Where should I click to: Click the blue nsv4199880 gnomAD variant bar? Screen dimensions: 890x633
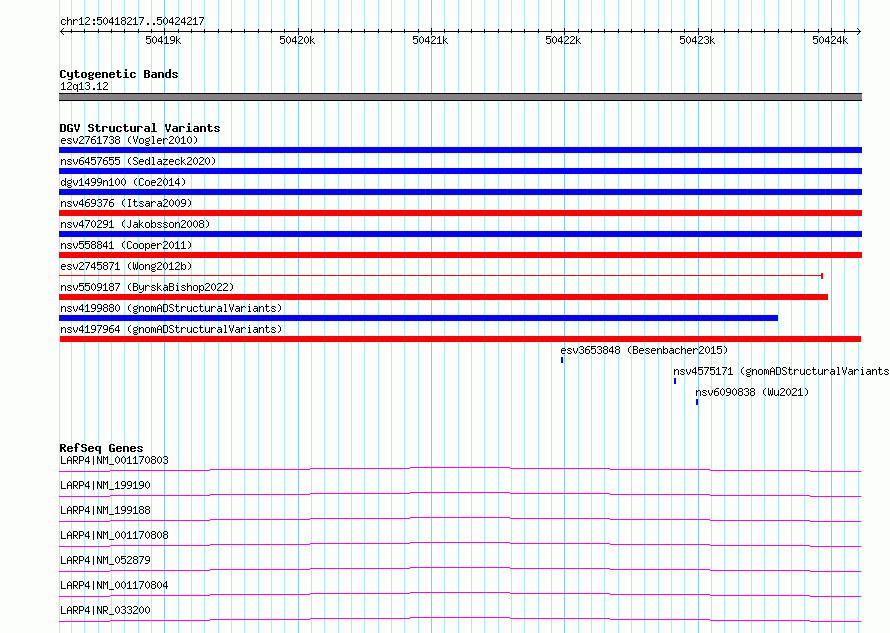(418, 318)
